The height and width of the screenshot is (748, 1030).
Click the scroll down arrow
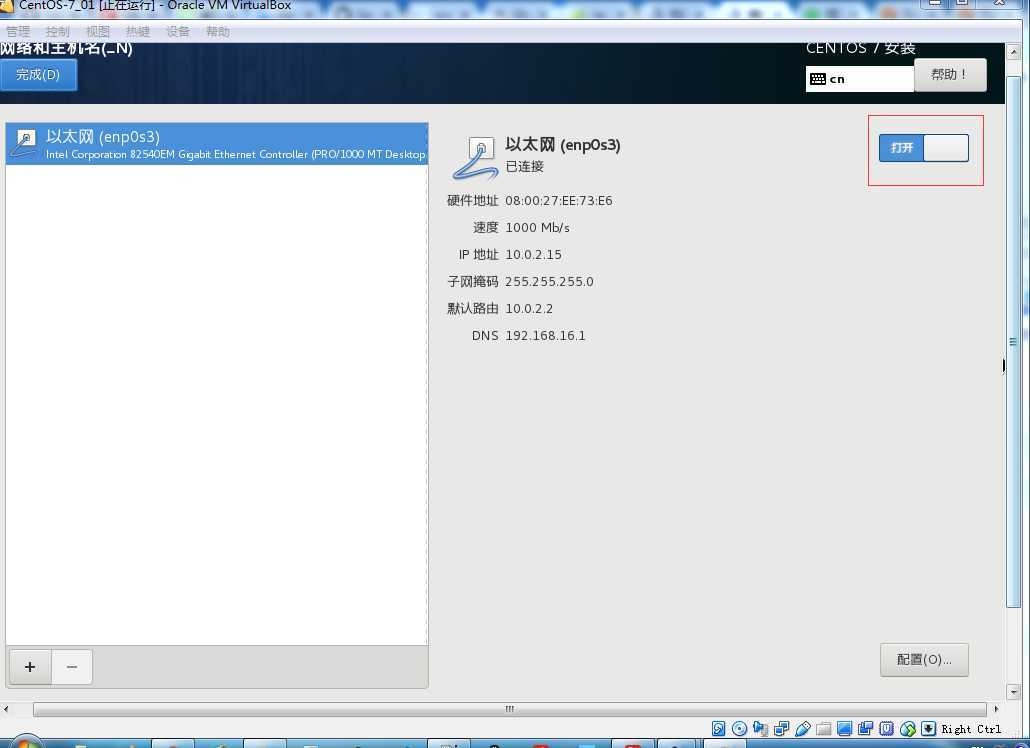tap(1014, 692)
